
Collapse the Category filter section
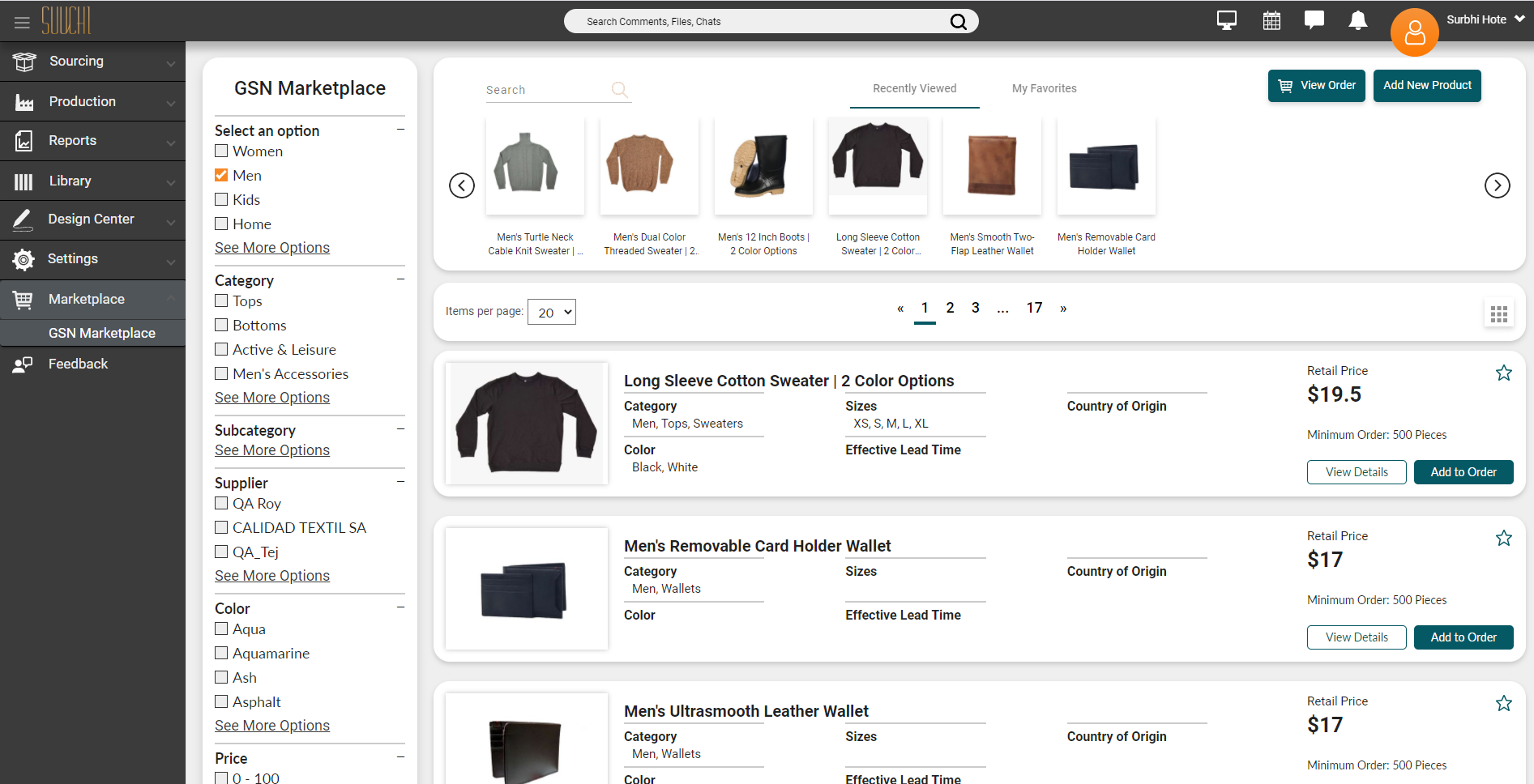tap(400, 279)
